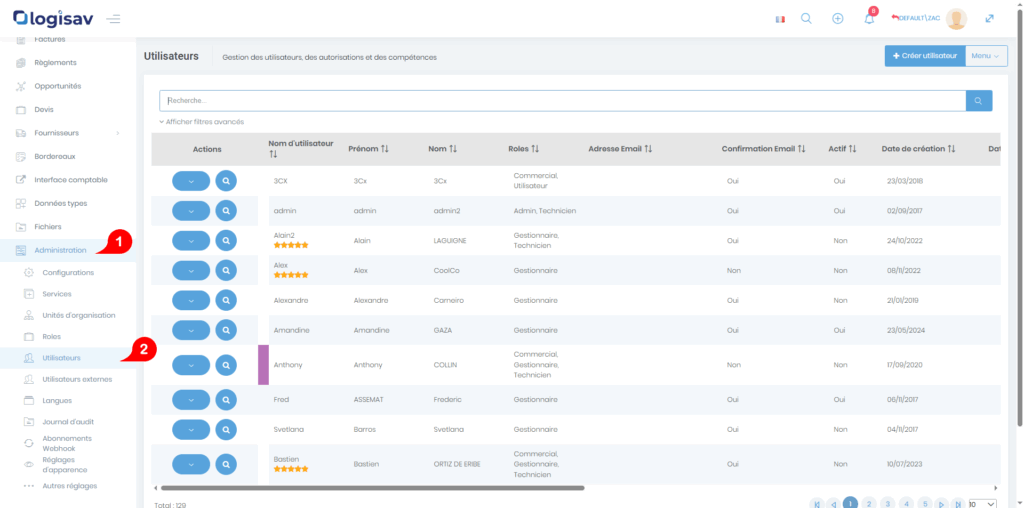View details with magnifier for user admin
The height and width of the screenshot is (508, 1024).
[226, 211]
